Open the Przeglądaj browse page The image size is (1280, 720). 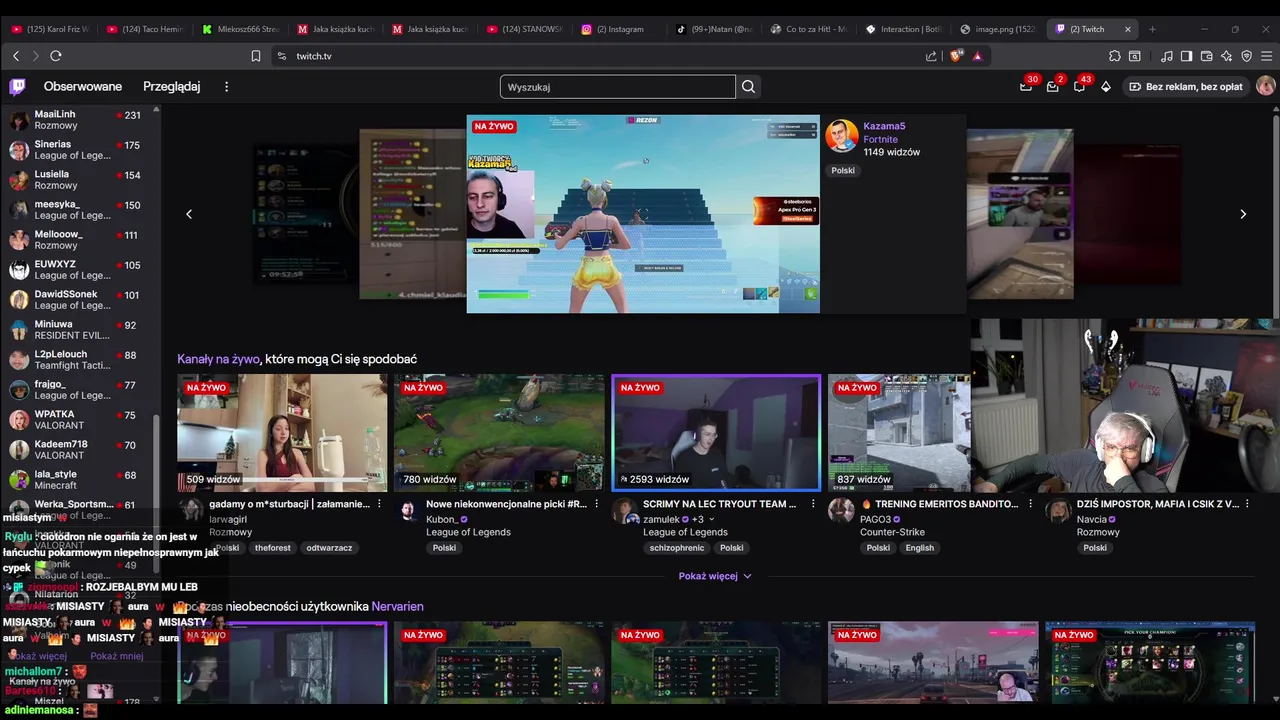click(172, 87)
